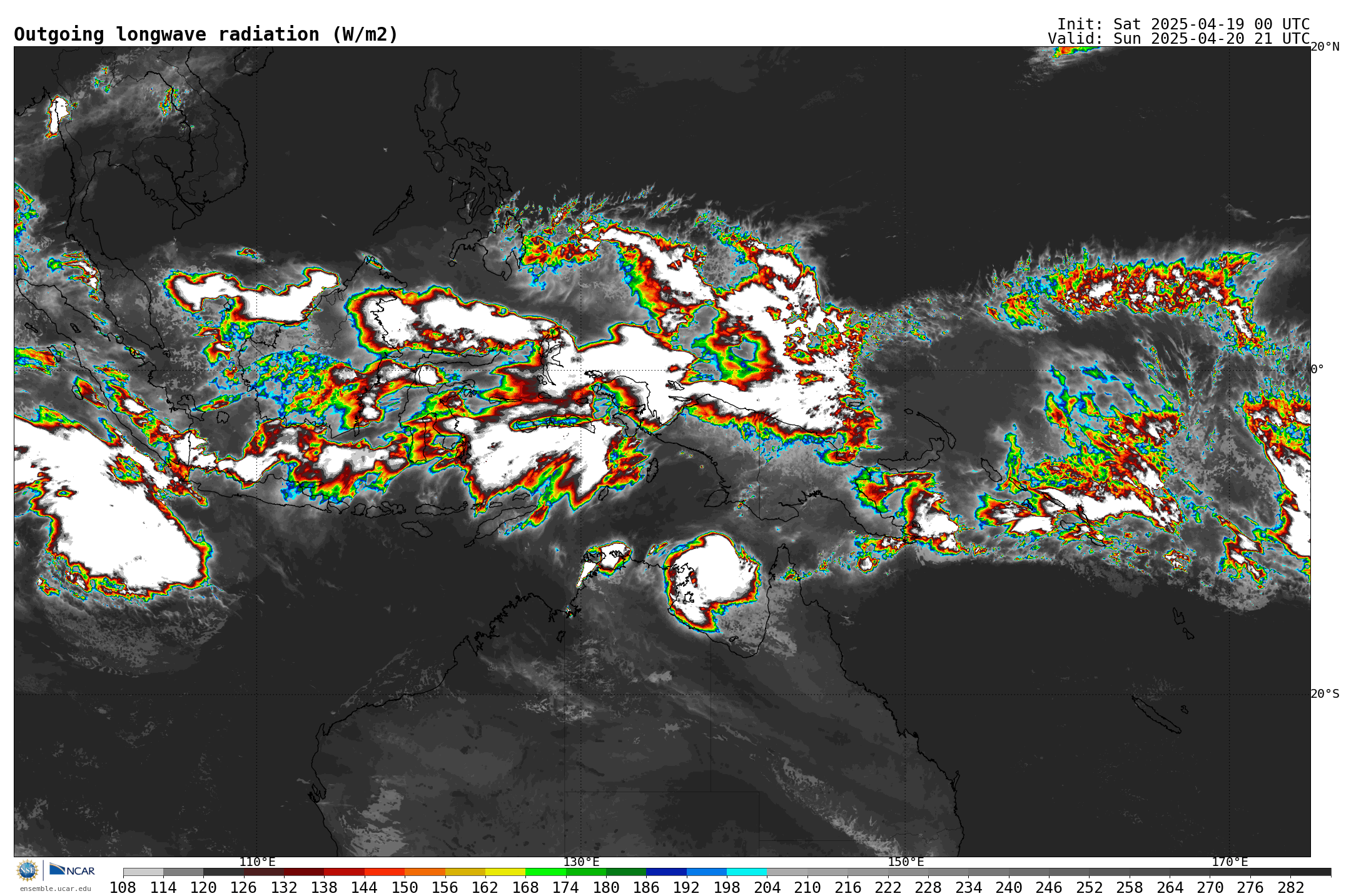Click the 'Init: Sat 2025-04-19 00 UTC' text
The image size is (1351, 896).
[1183, 24]
